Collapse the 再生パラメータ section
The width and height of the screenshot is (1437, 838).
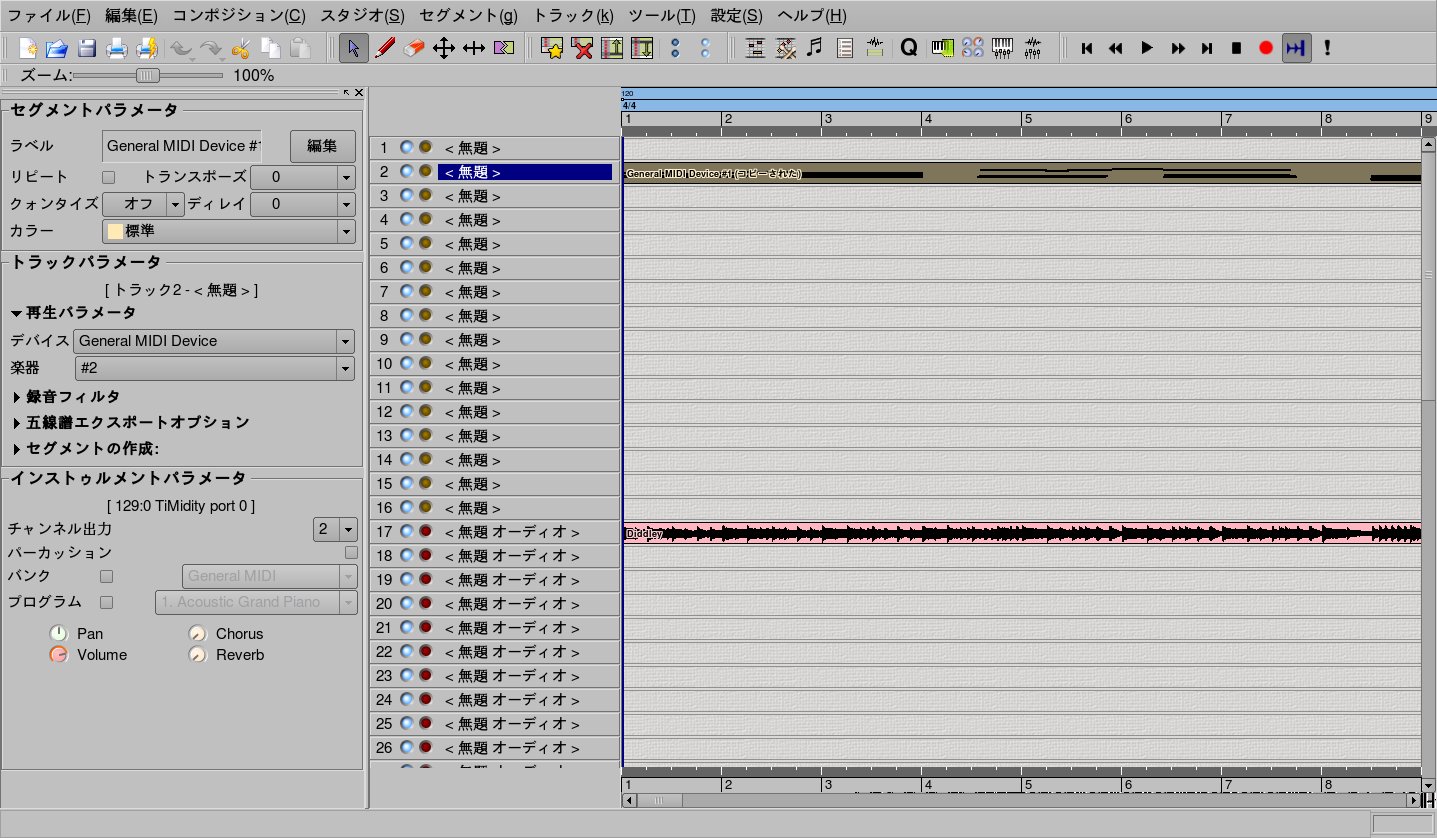tap(73, 313)
